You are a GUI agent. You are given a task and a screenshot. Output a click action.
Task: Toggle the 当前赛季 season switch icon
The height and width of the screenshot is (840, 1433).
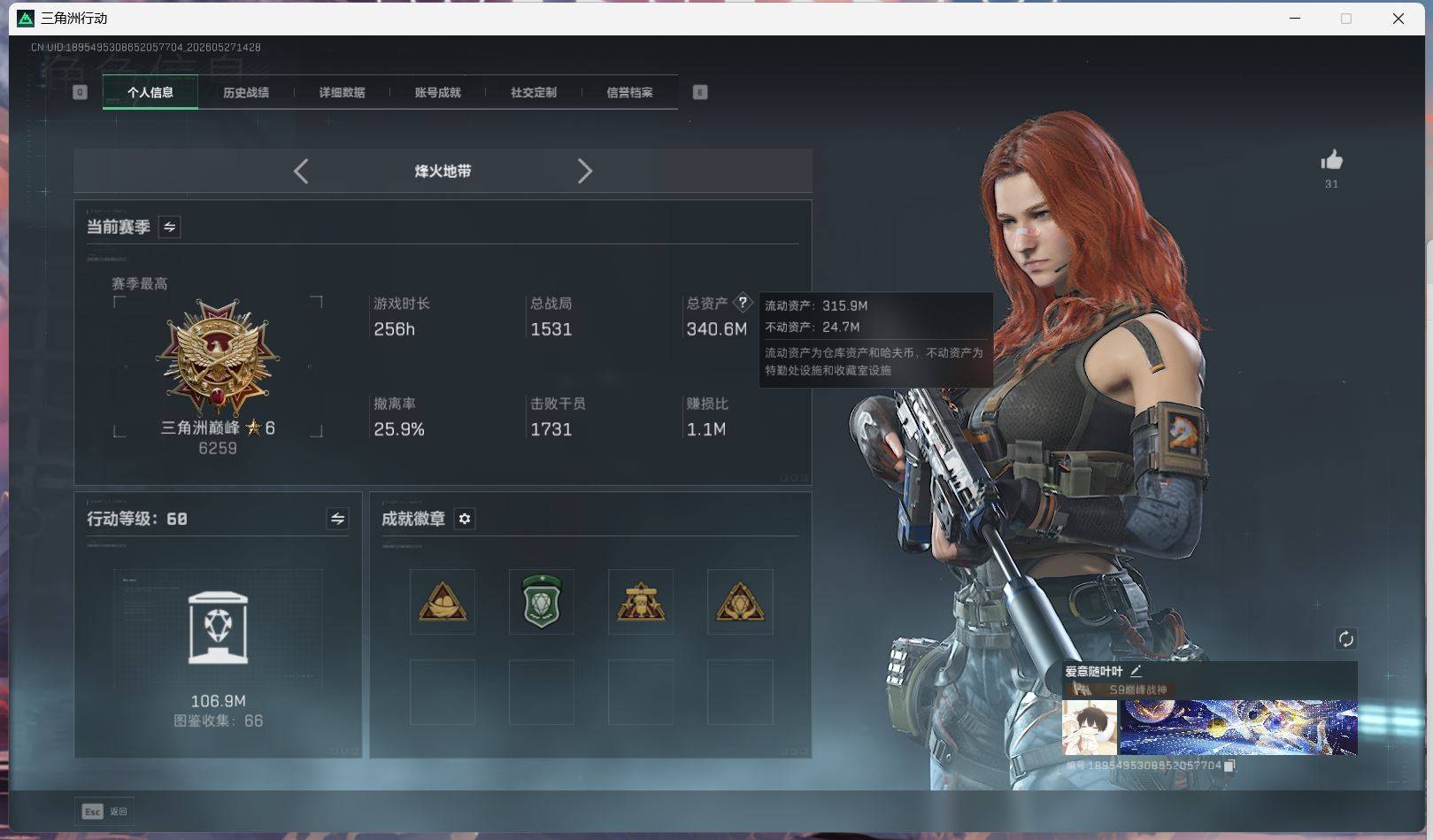pos(170,227)
